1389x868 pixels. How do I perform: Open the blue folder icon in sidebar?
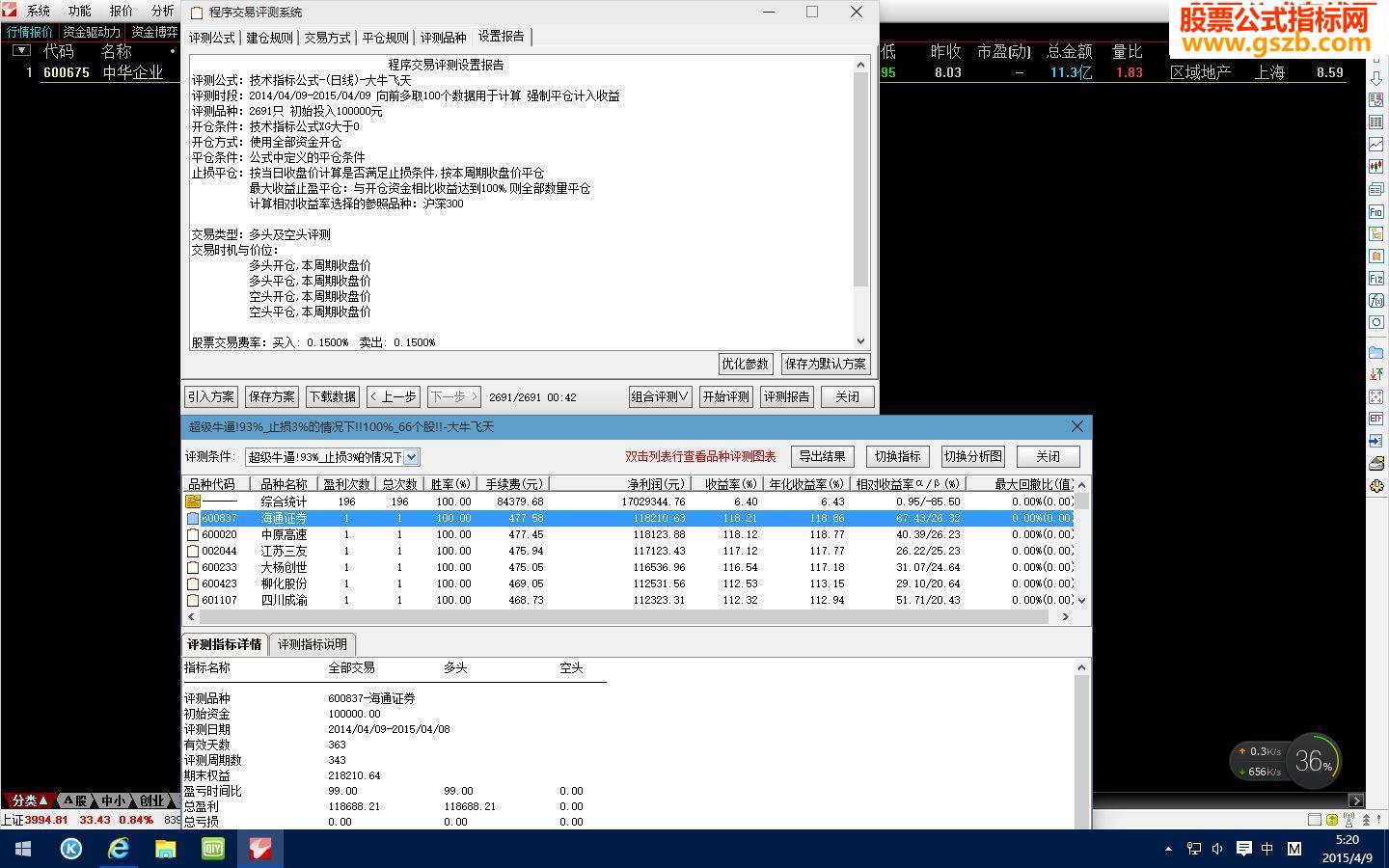click(x=1376, y=352)
